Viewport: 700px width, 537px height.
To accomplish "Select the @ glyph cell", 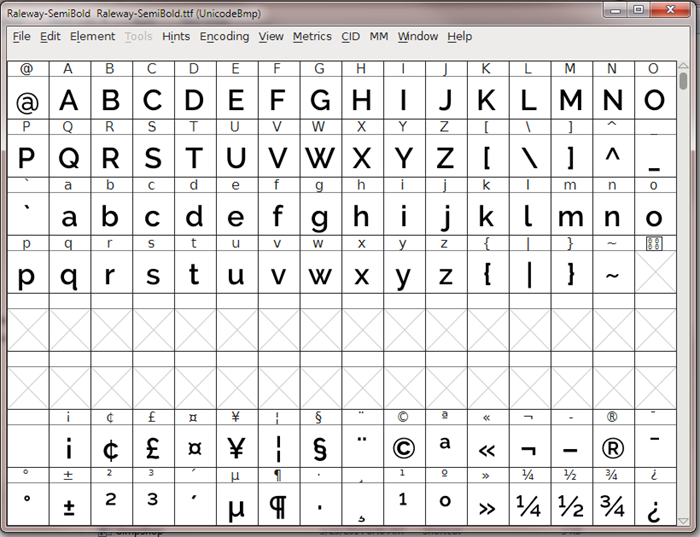I will click(28, 98).
